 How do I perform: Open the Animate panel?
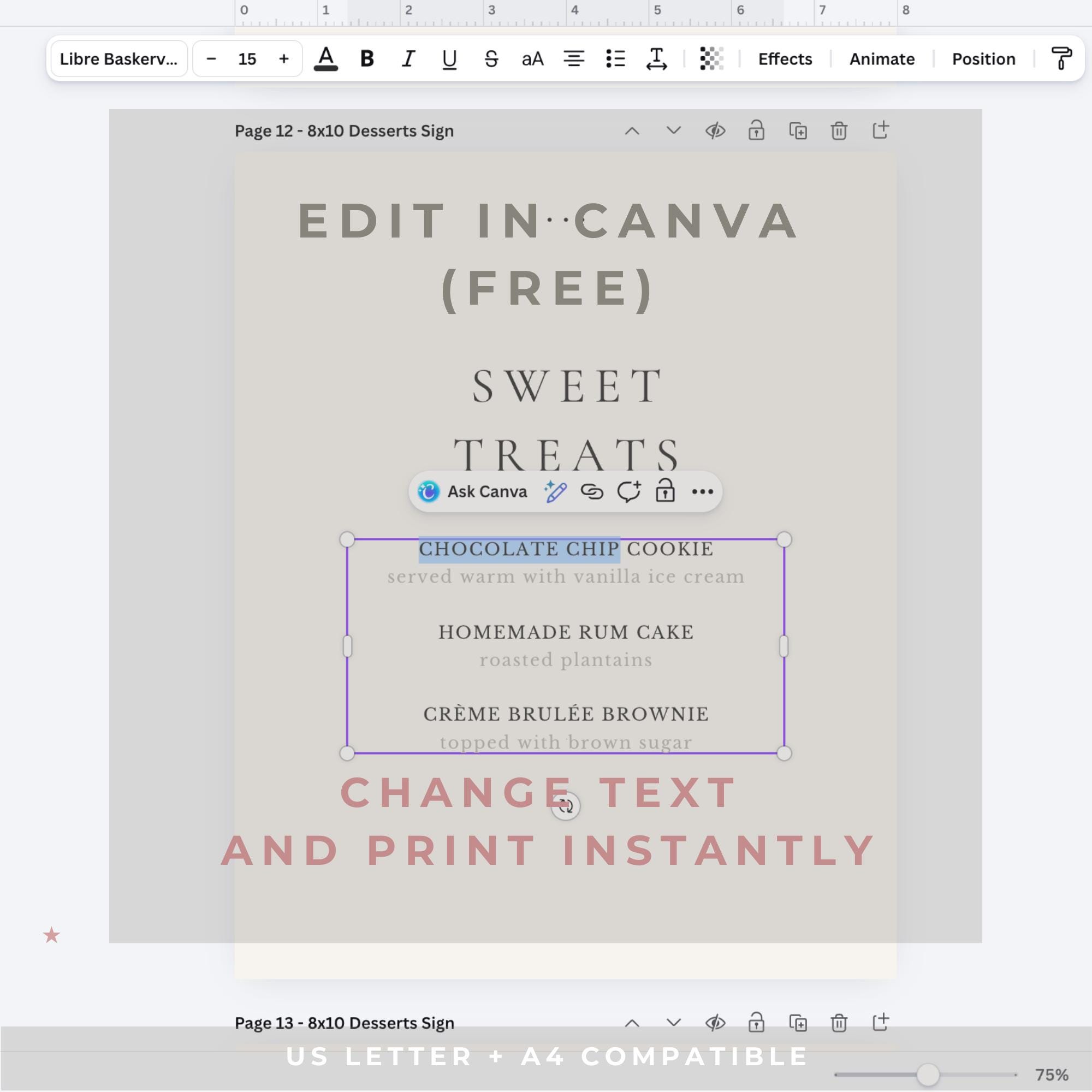pos(882,59)
